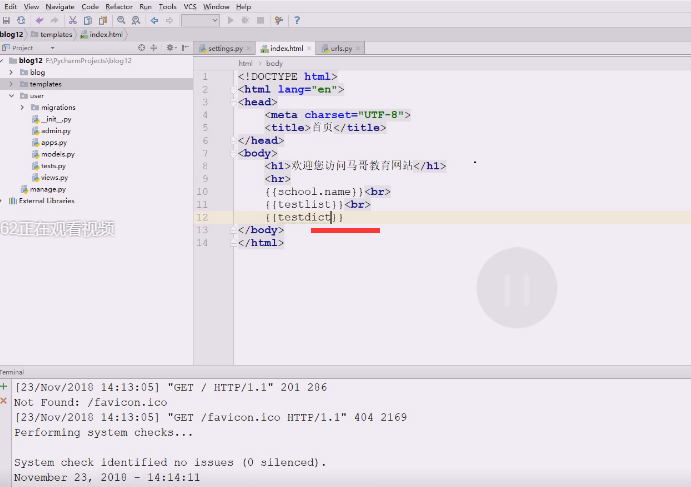This screenshot has height=487, width=691.
Task: Open the Refactor menu
Action: coord(119,7)
